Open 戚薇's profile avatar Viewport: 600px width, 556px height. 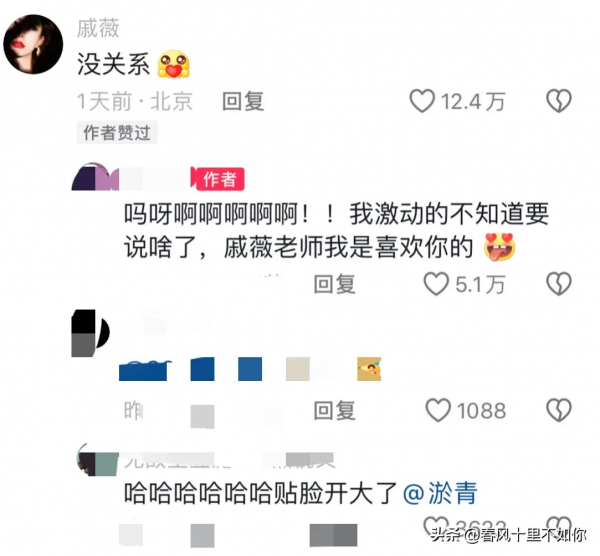click(33, 44)
